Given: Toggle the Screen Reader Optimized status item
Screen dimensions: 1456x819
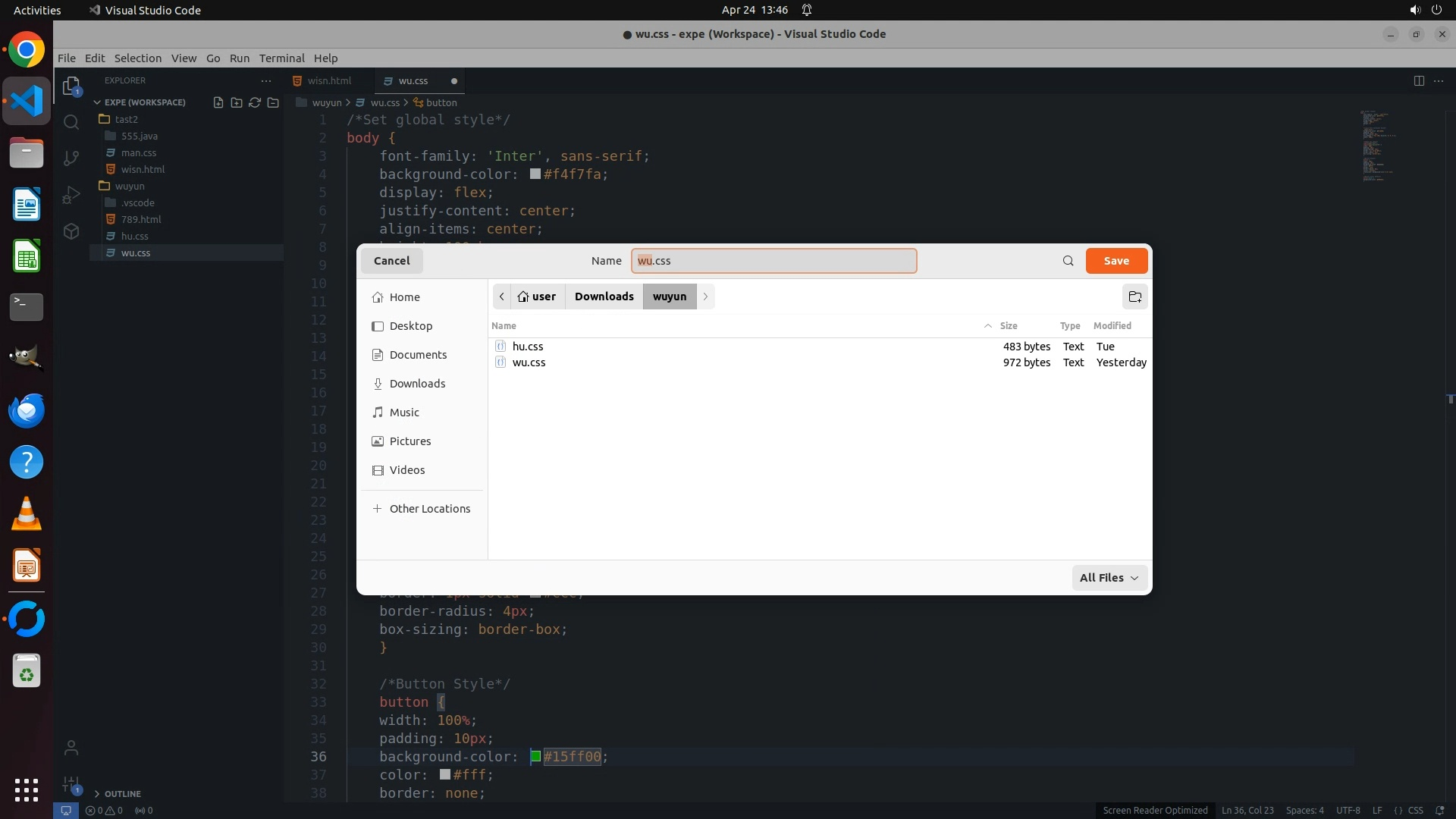Looking at the screenshot, I should (1155, 810).
